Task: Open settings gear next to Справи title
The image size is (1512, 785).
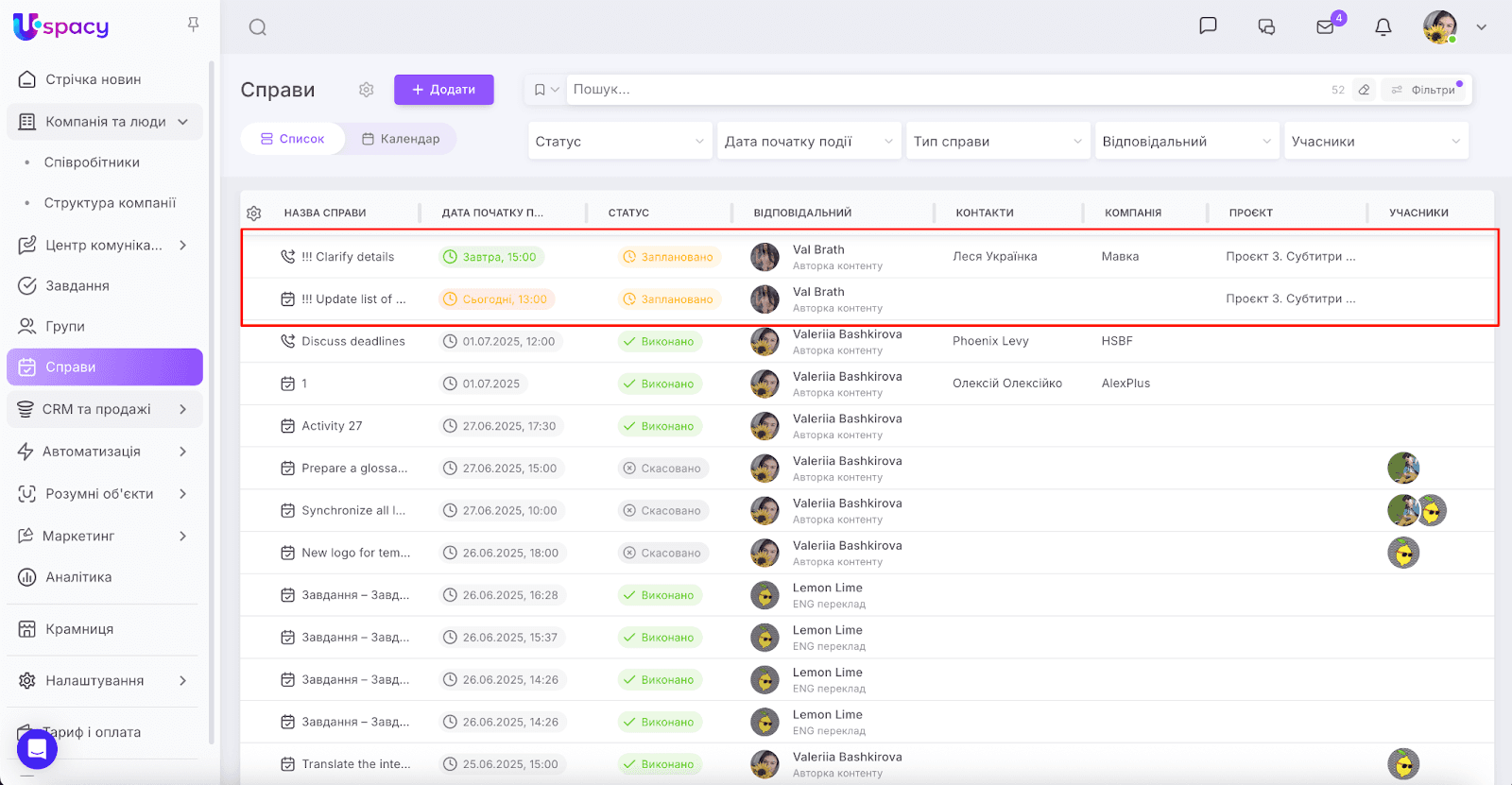Action: coord(367,90)
